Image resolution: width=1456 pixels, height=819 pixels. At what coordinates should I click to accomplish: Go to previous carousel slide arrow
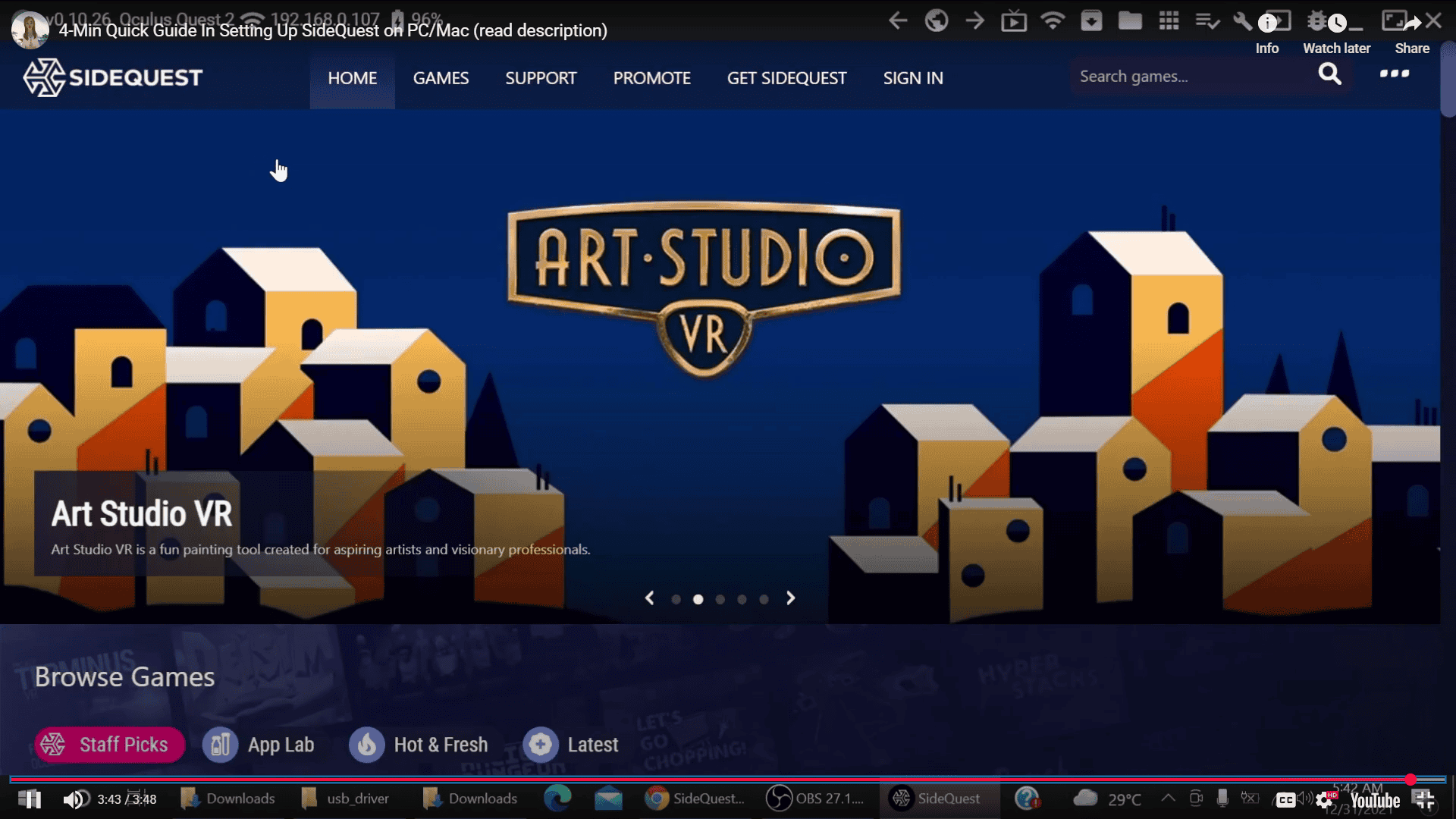pos(650,598)
